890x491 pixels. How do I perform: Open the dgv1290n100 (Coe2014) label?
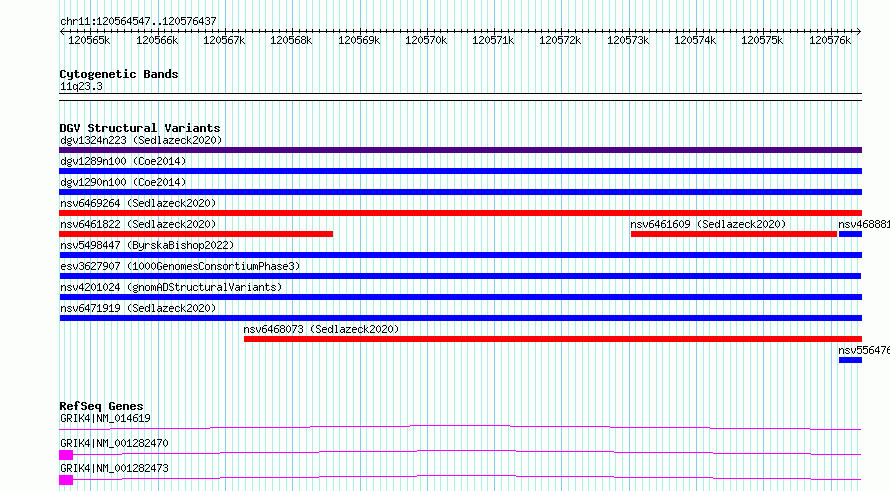click(123, 182)
